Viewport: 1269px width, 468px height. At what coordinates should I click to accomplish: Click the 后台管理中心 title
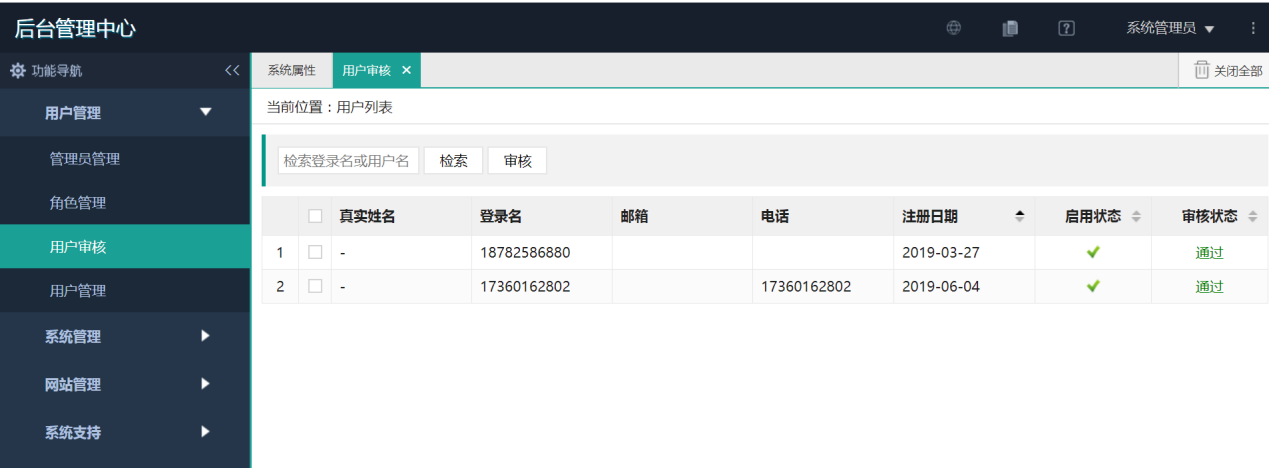click(75, 28)
